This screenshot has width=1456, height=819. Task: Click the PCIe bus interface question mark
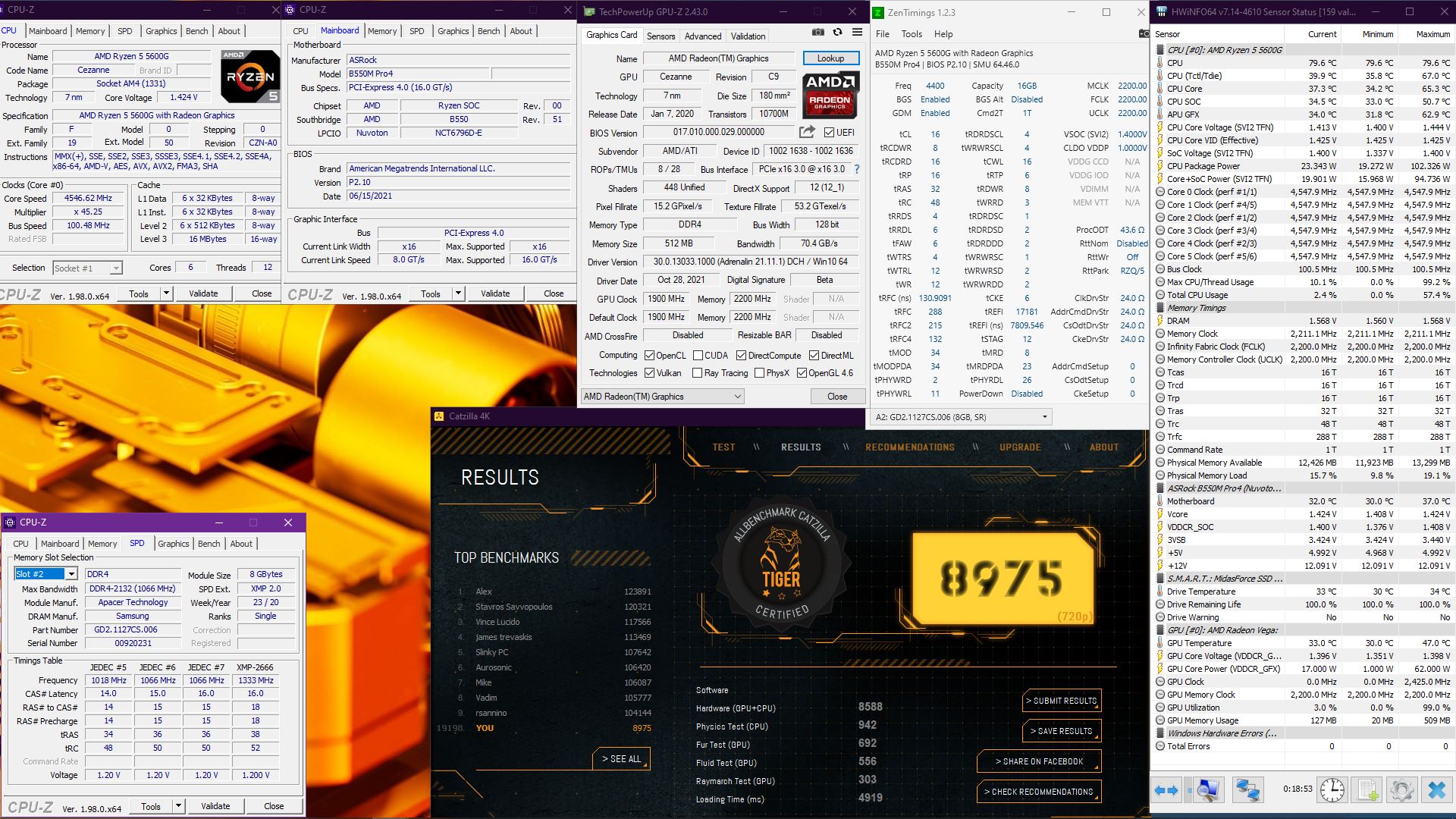click(x=857, y=169)
